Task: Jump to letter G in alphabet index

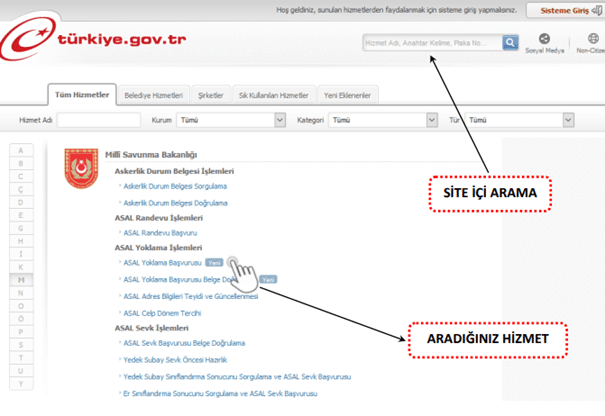Action: [x=21, y=228]
